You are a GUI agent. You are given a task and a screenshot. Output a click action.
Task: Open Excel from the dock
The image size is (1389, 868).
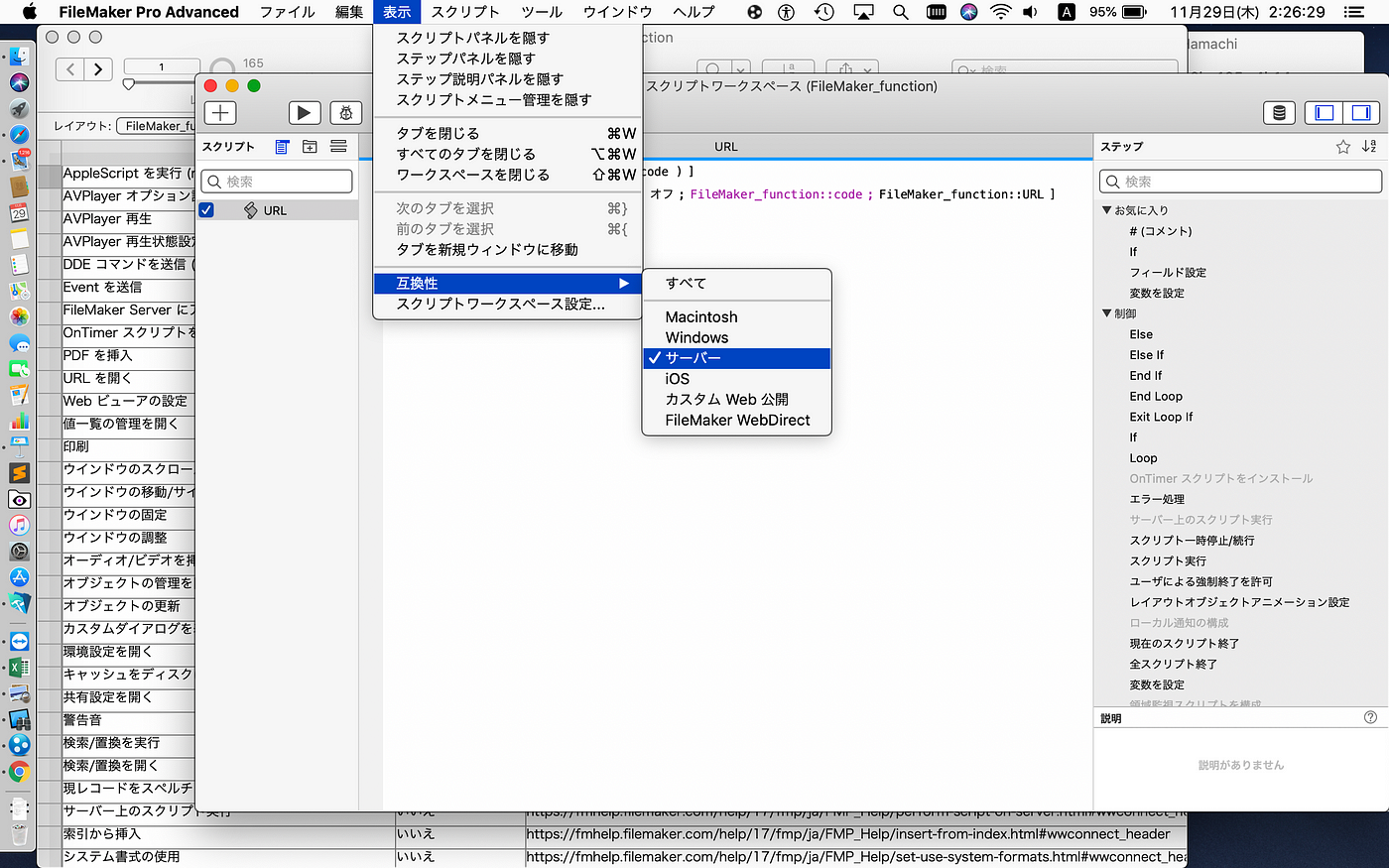point(19,668)
